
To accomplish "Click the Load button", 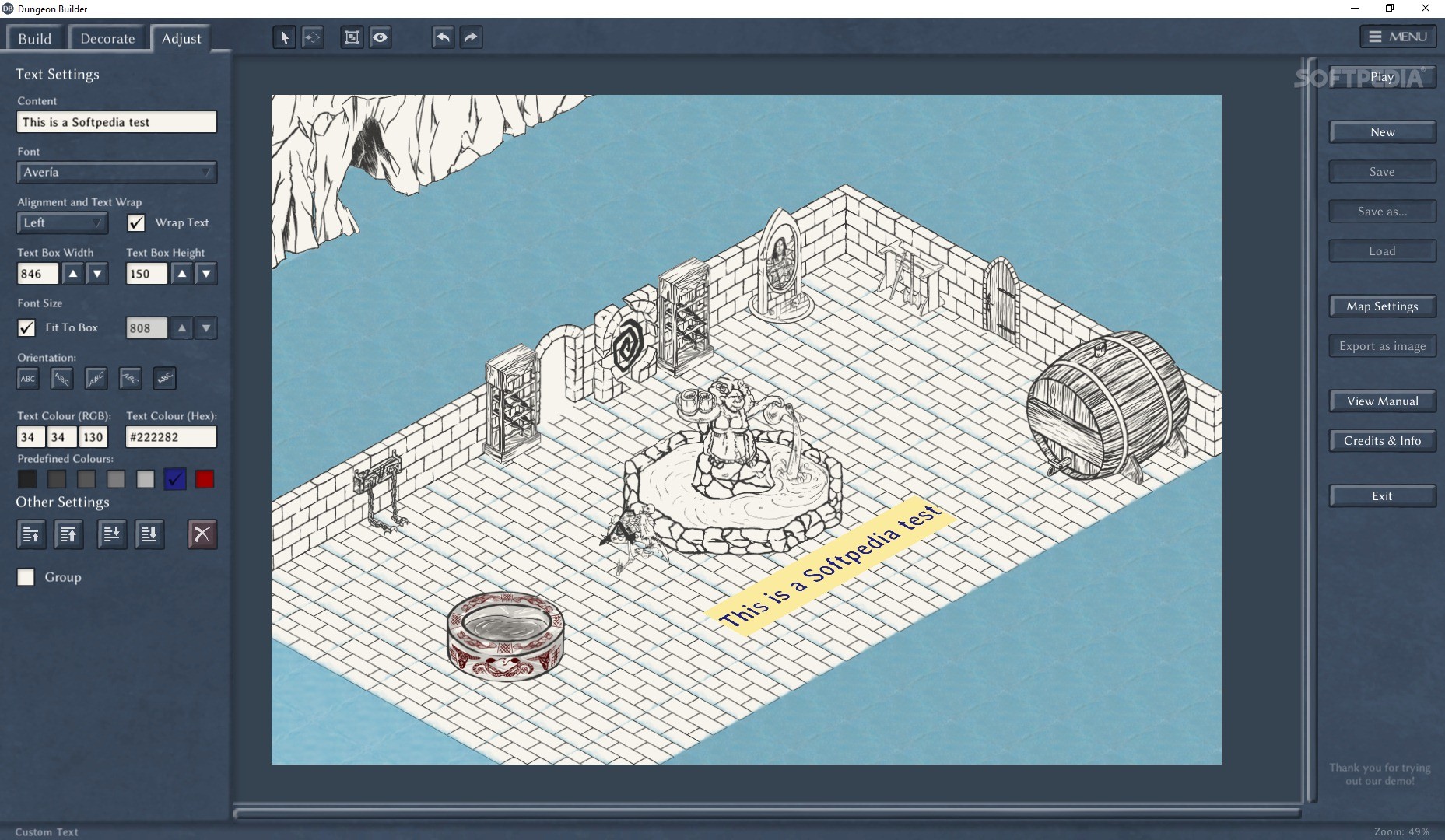I will tap(1382, 251).
